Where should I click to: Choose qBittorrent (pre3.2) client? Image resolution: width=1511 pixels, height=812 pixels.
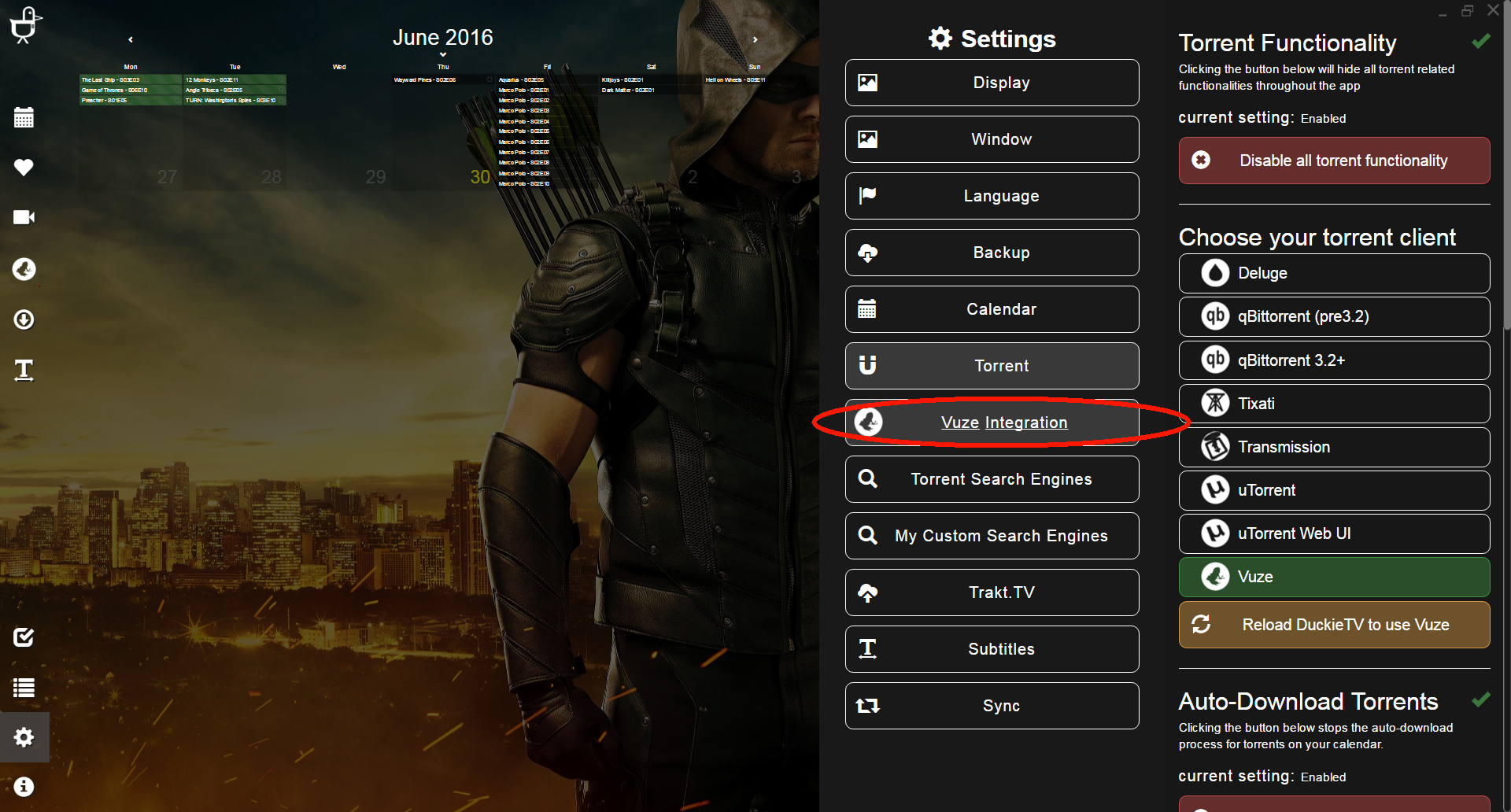[x=1334, y=316]
